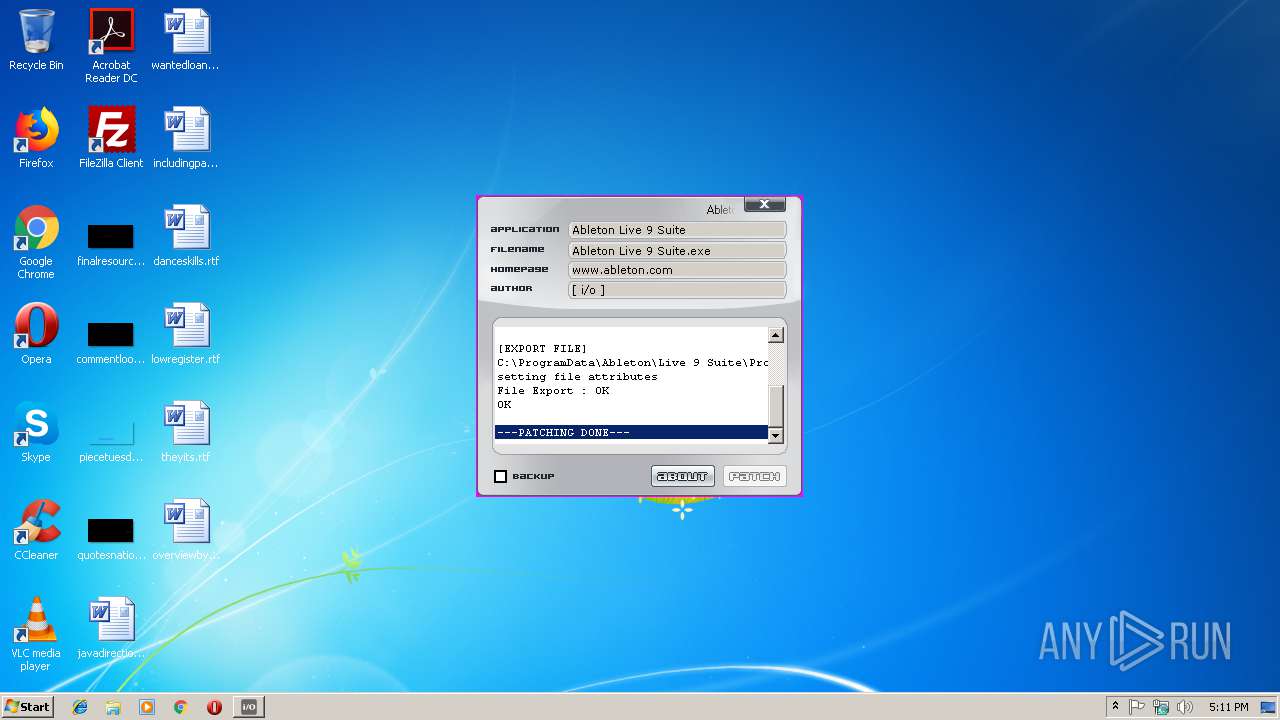1280x720 pixels.
Task: Launch Google Chrome desktop shortcut
Action: 36,242
